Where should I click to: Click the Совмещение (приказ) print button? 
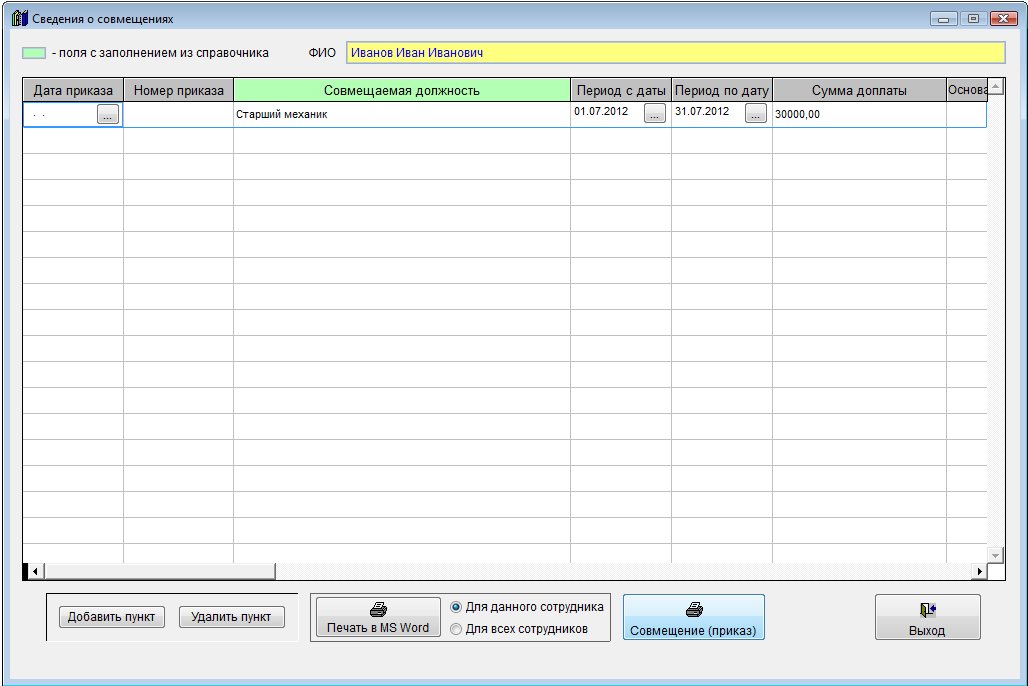click(x=694, y=617)
